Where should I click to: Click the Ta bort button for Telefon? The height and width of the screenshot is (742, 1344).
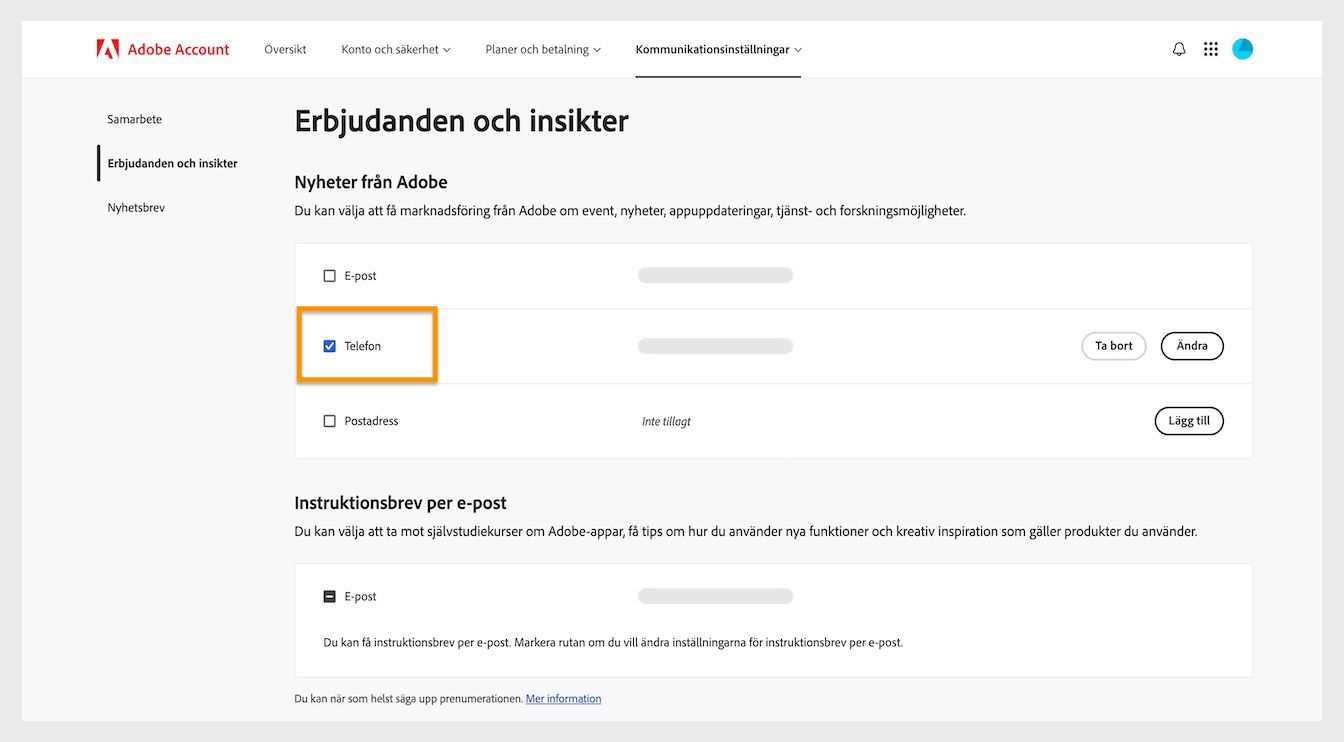[x=1113, y=345]
